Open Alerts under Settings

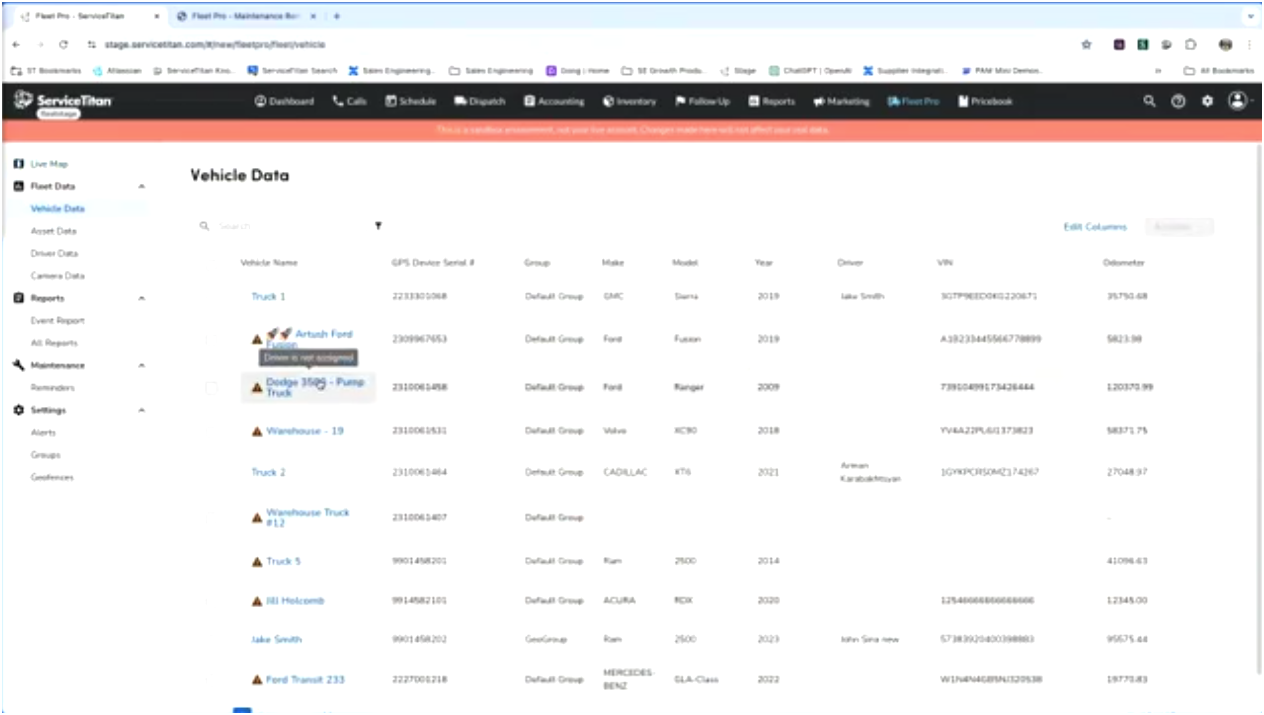(43, 433)
